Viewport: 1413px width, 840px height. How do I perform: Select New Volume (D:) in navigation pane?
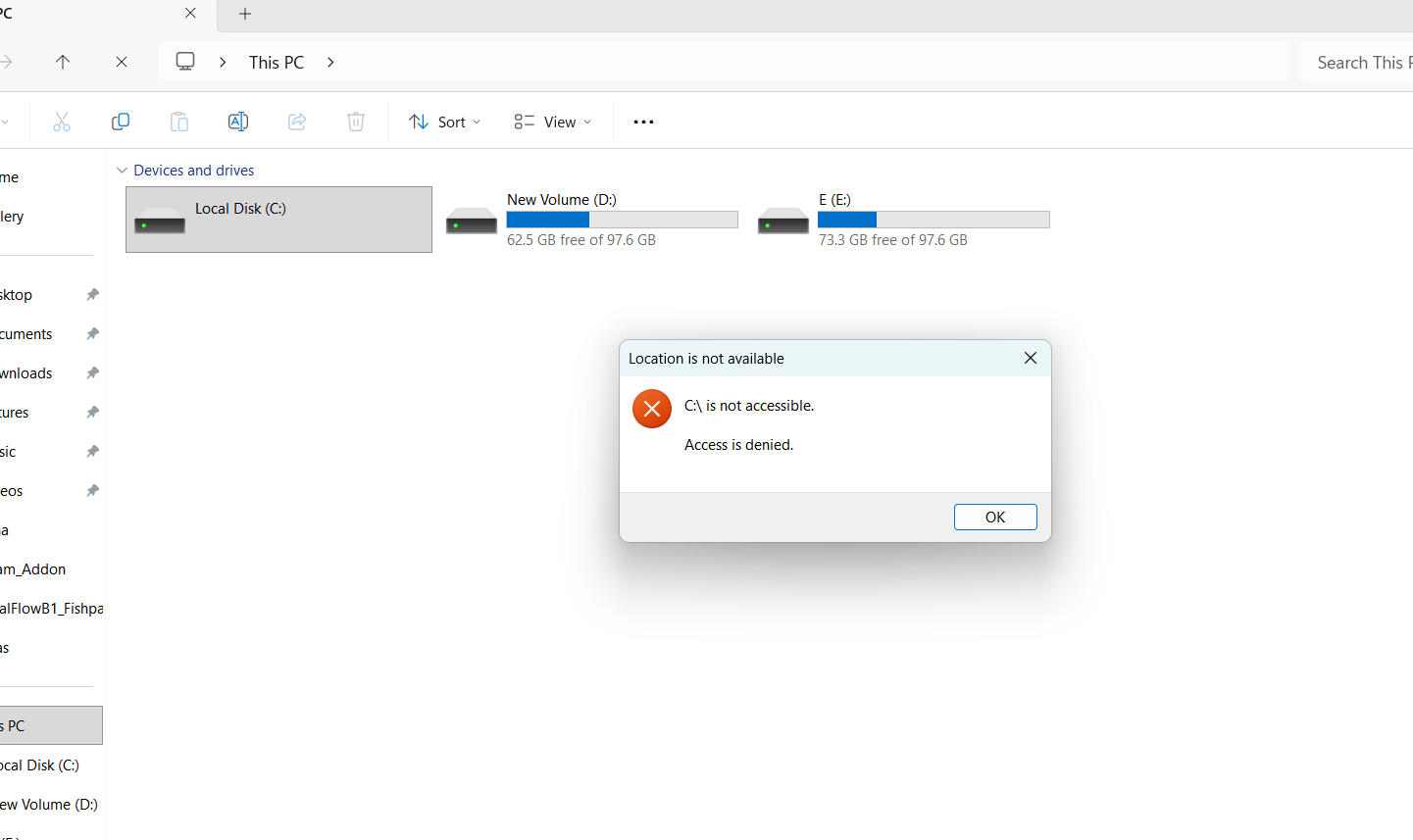pos(49,805)
